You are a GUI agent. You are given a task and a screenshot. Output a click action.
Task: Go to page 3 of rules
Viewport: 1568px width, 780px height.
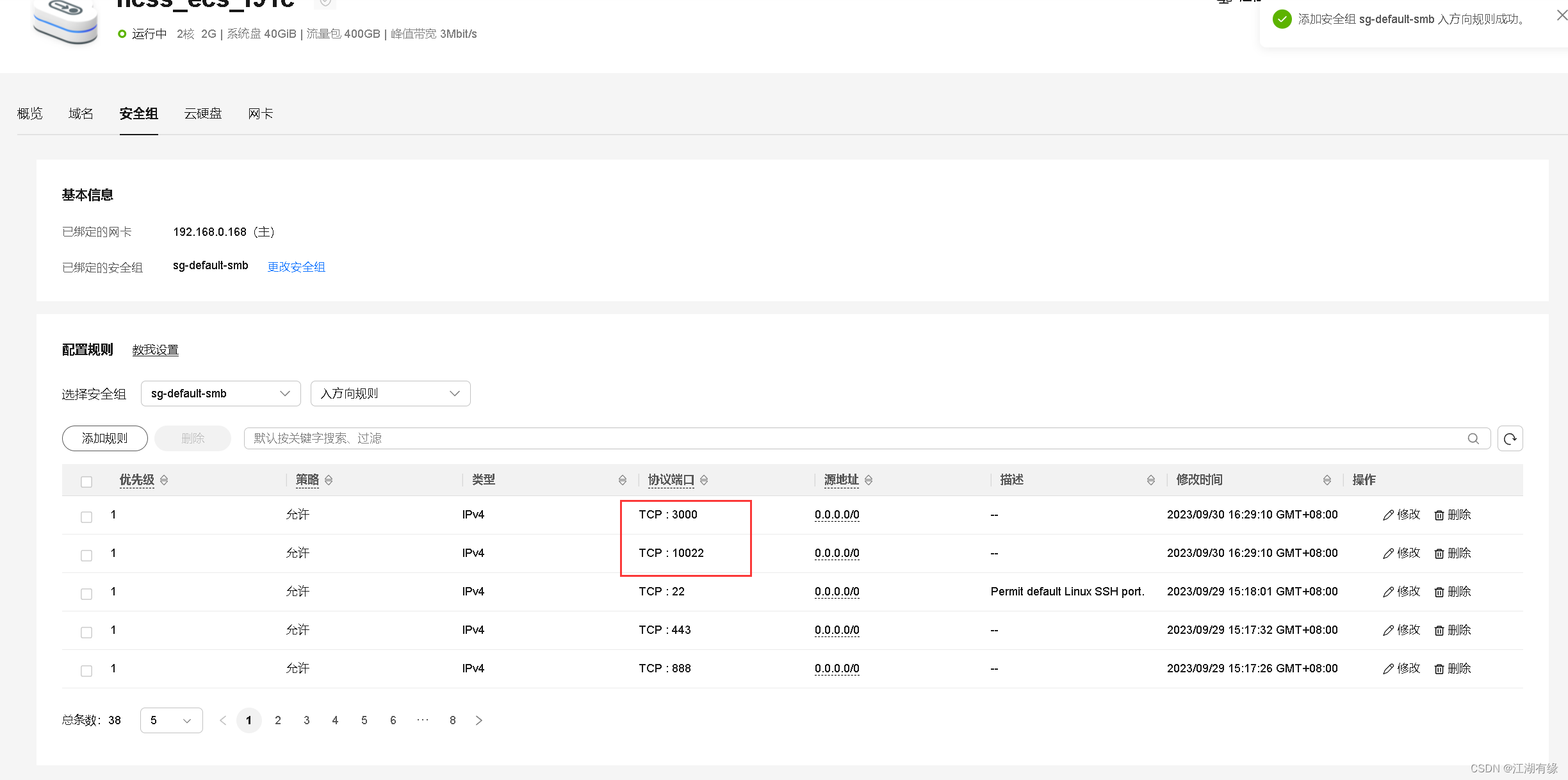click(307, 720)
